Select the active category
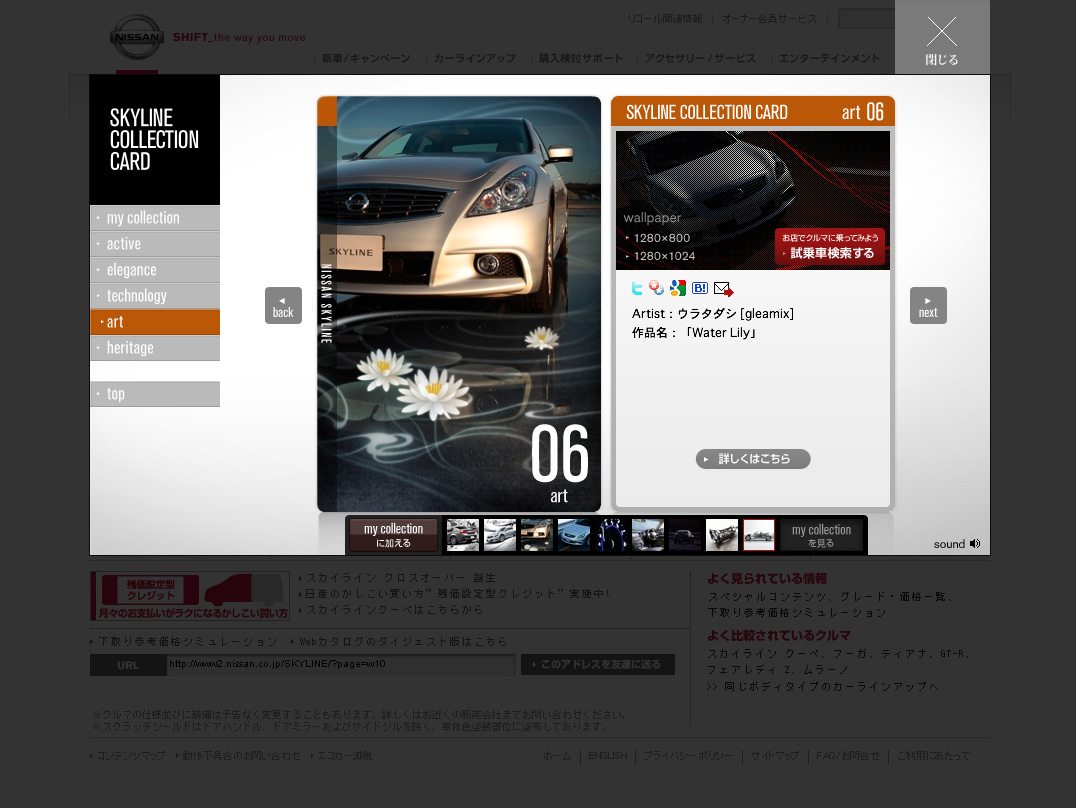 click(x=155, y=244)
